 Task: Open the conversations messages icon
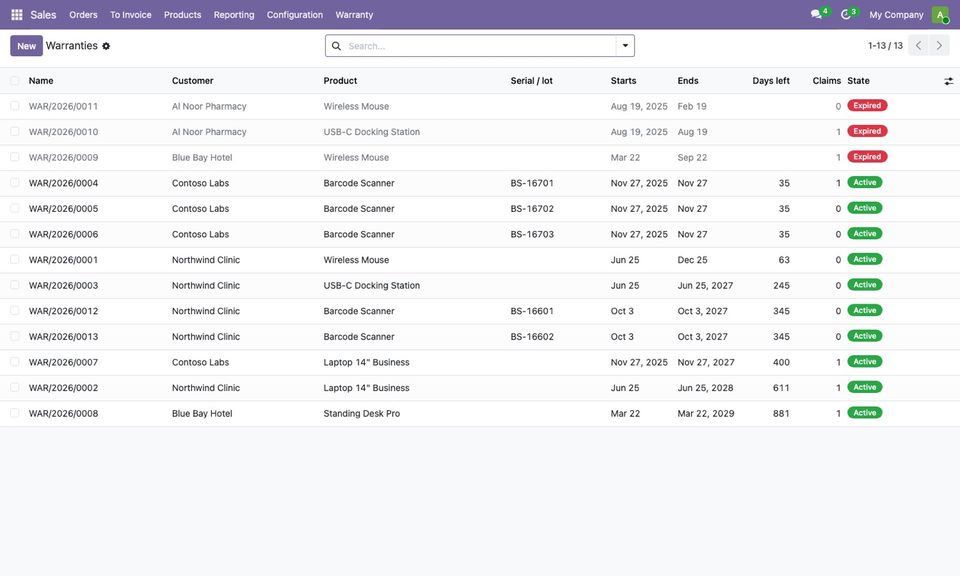[x=817, y=14]
